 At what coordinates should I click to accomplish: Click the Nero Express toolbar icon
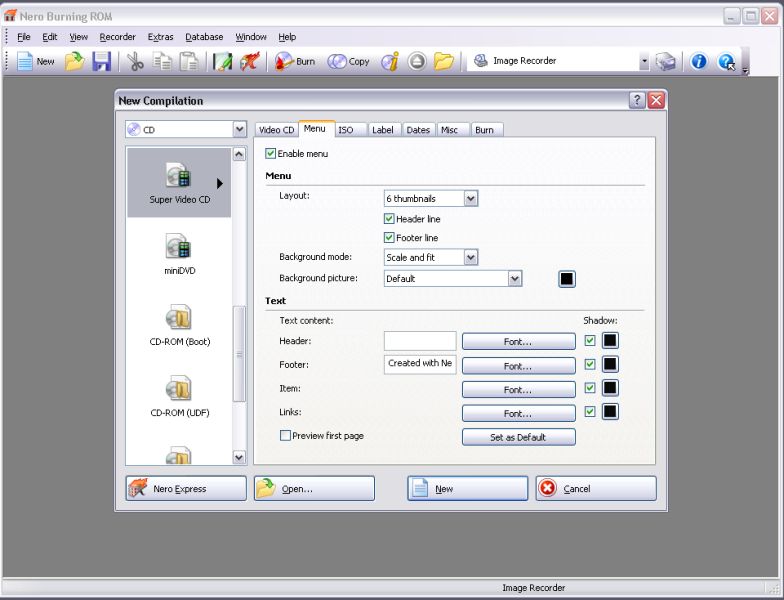250,62
